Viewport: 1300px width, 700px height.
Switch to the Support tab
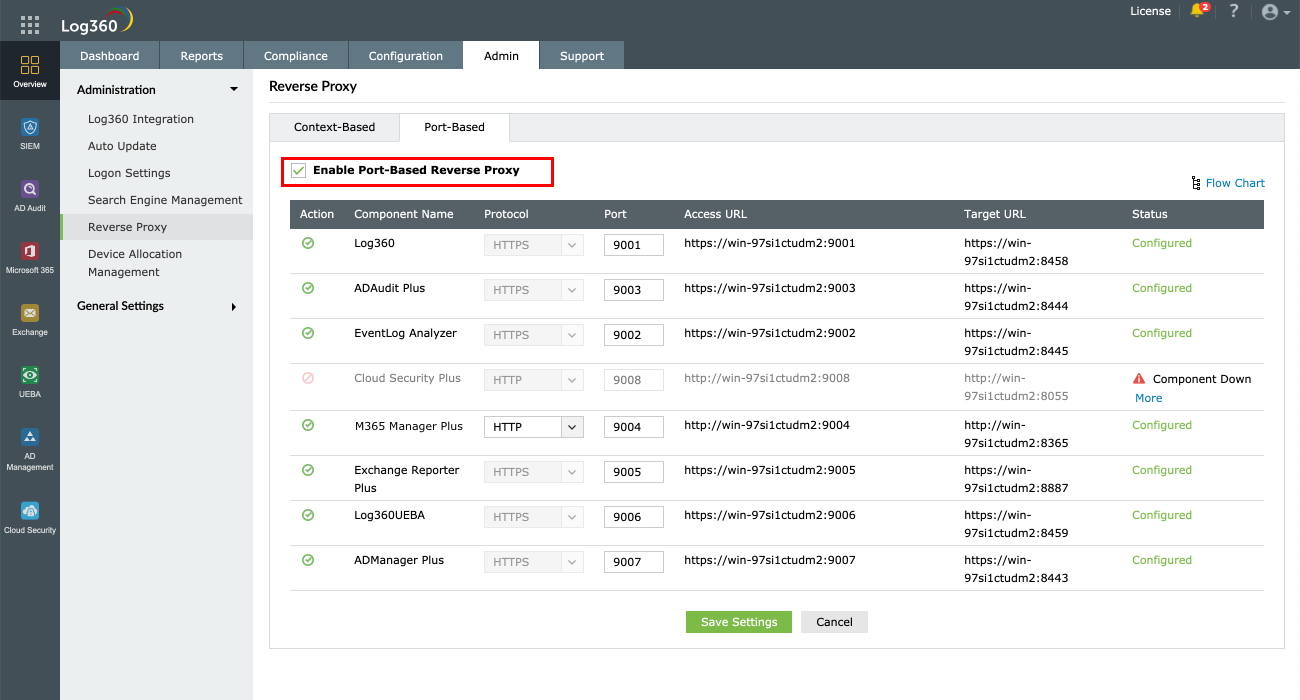point(582,56)
